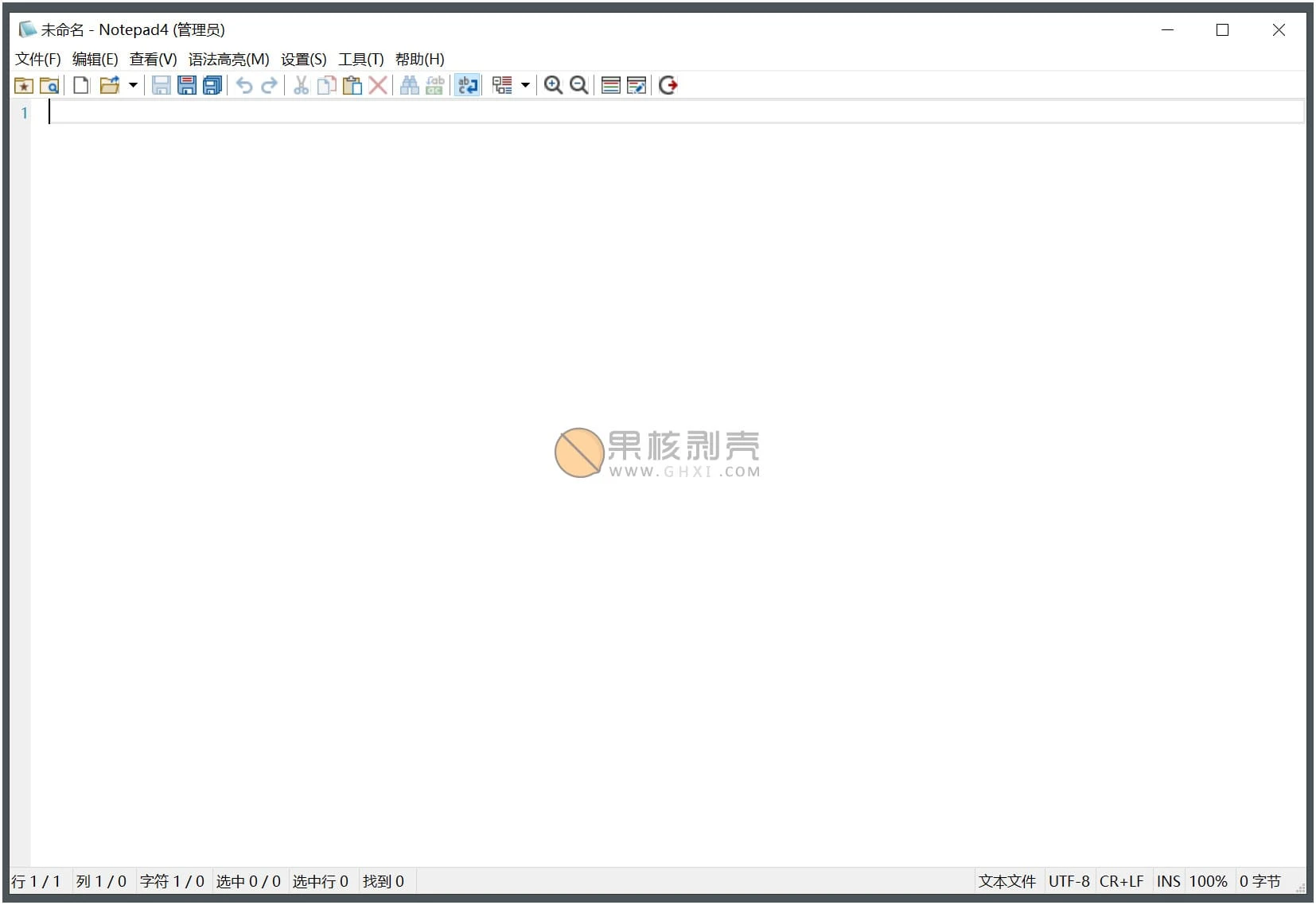Click the browse file icon with magnifier
The height and width of the screenshot is (905, 1316).
tap(49, 85)
